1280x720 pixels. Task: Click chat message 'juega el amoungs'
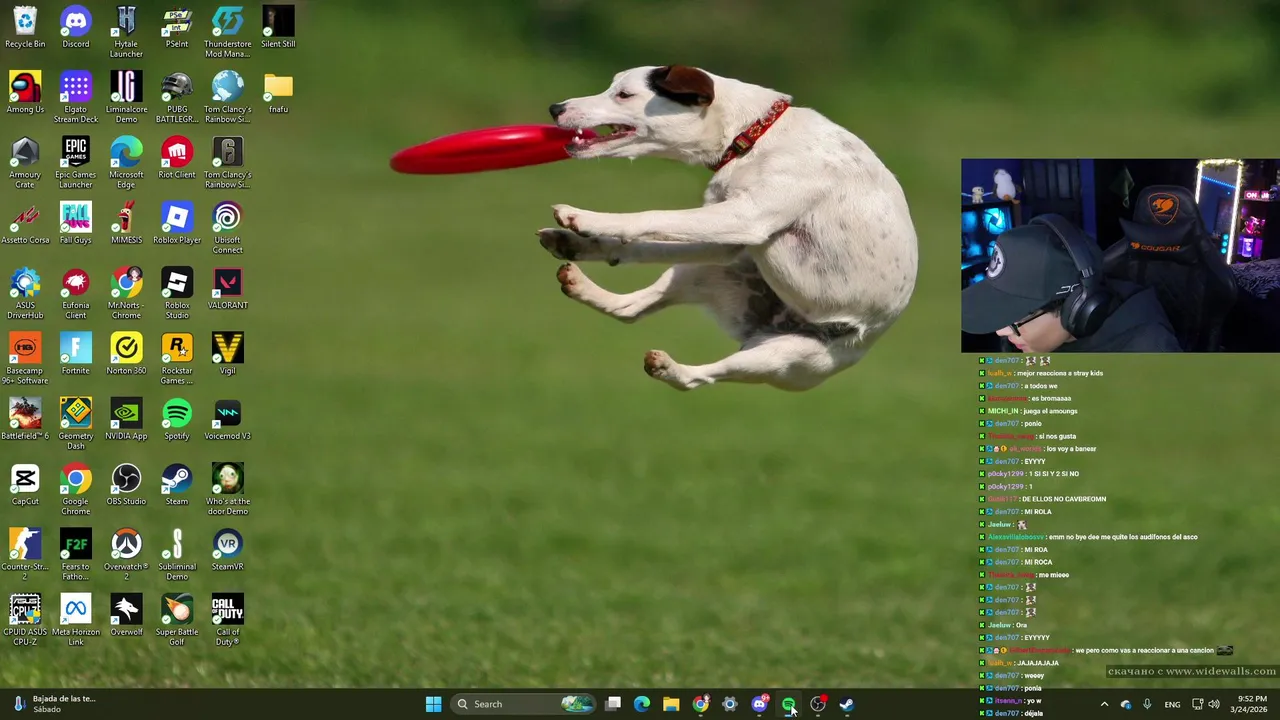coord(1050,411)
